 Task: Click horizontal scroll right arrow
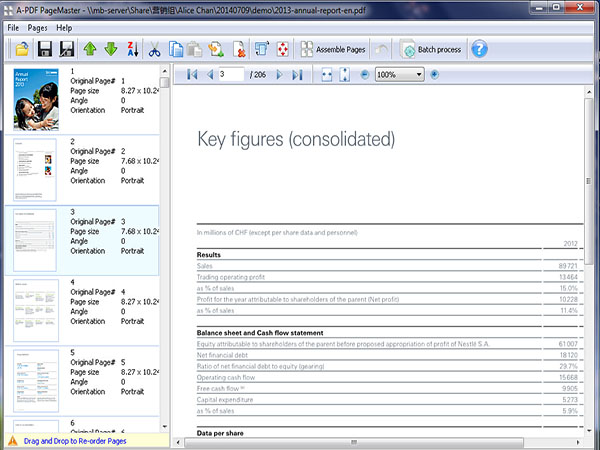(578, 442)
